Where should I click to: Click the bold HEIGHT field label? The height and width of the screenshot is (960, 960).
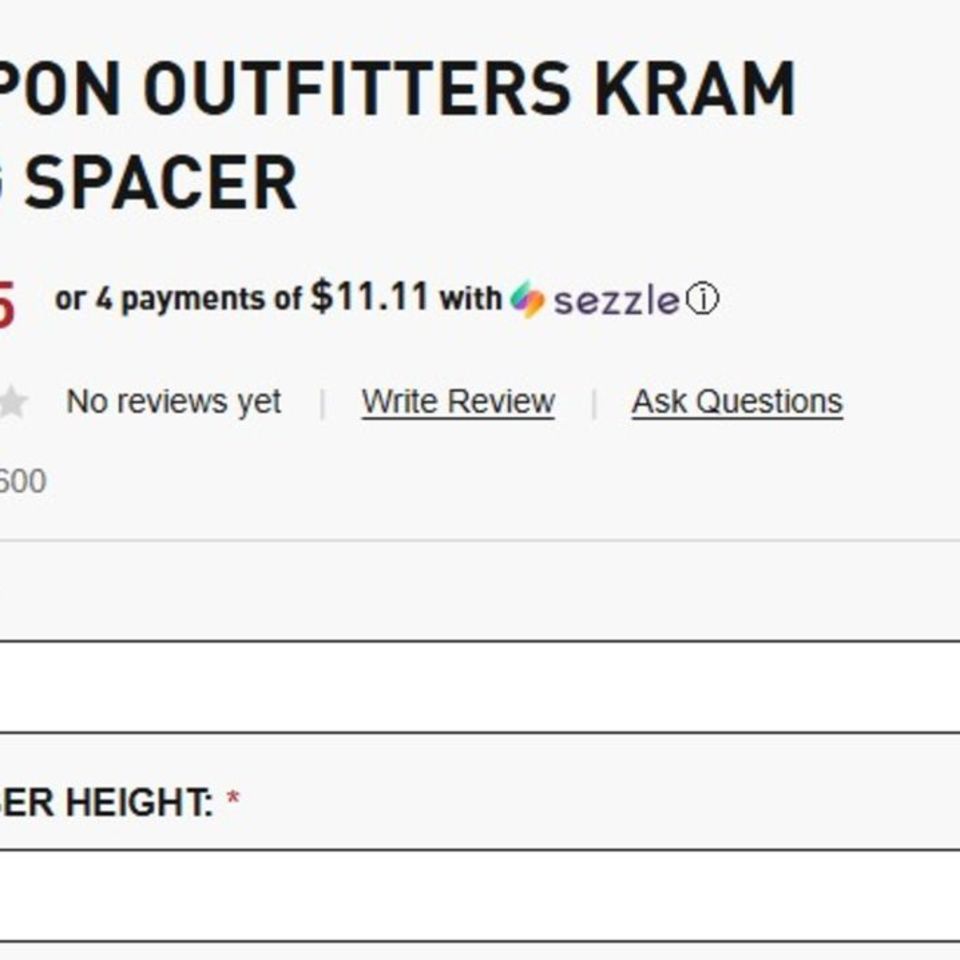110,800
